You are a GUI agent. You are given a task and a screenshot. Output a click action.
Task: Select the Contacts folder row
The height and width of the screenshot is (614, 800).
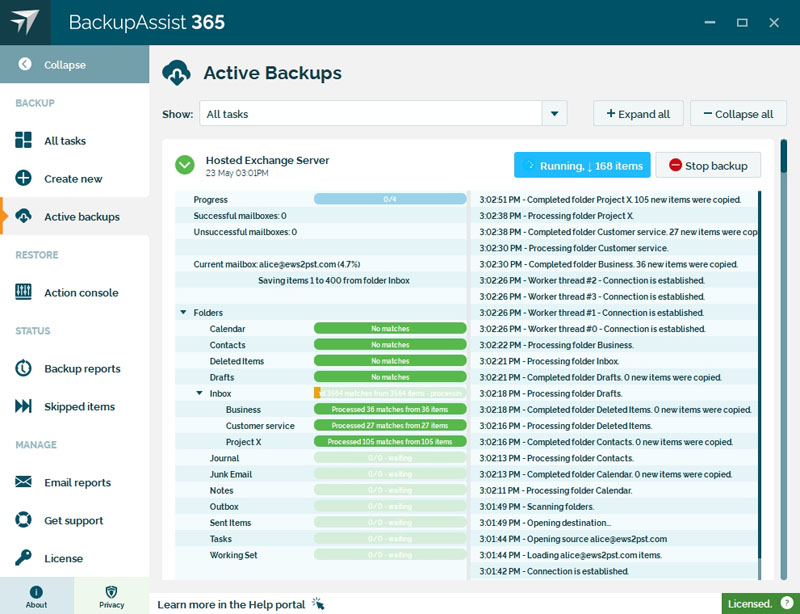tap(320, 345)
